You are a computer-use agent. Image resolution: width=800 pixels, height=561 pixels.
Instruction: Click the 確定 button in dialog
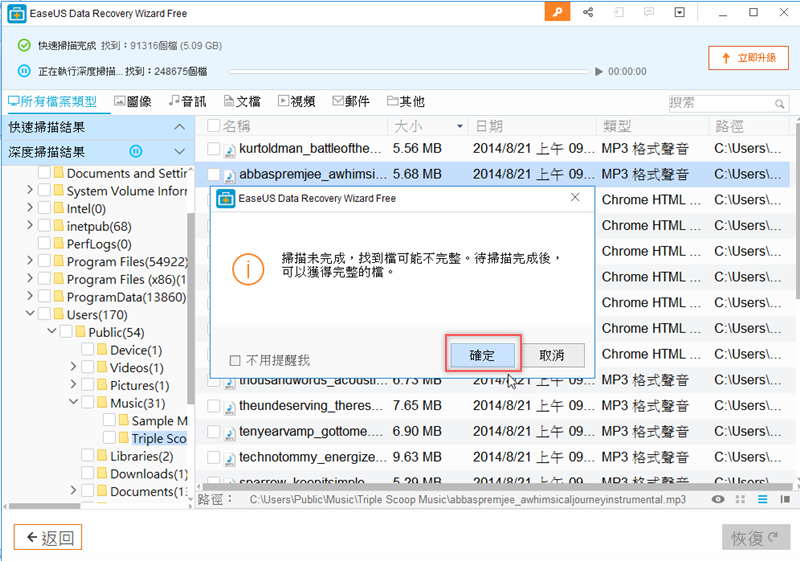pos(482,355)
